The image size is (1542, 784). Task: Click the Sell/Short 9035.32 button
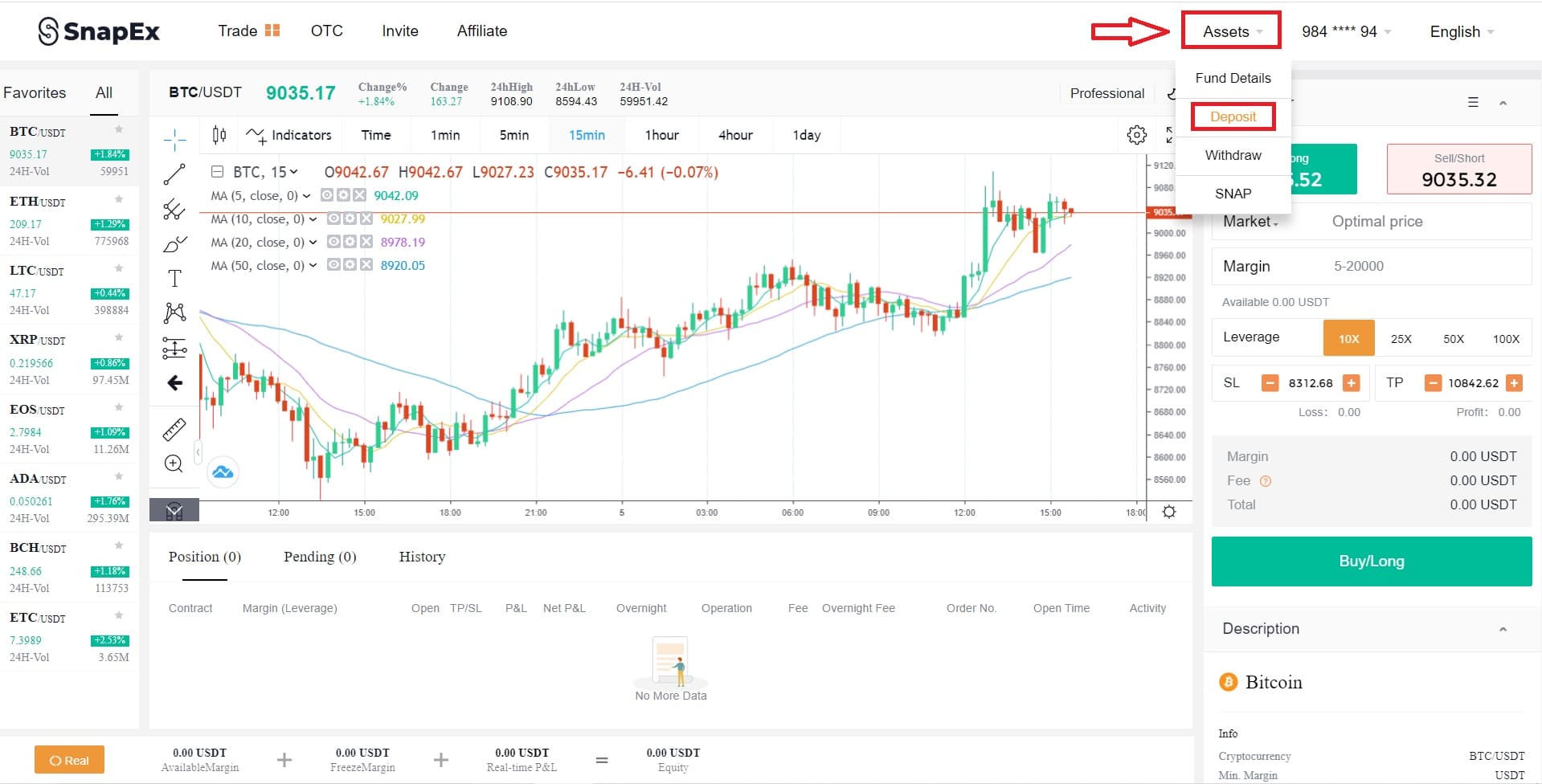[x=1459, y=169]
